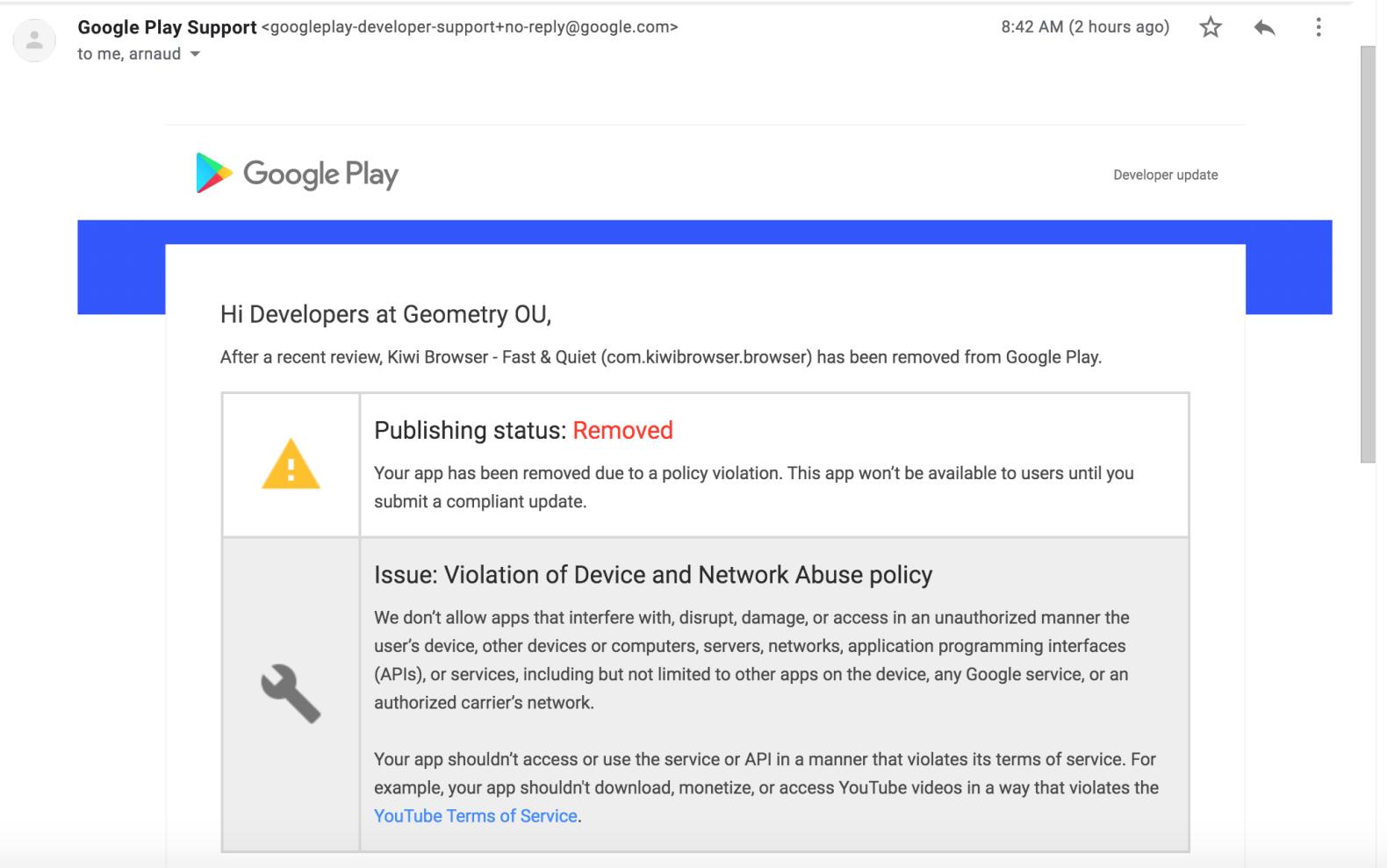
Task: Click the 8:42 AM timestamp
Action: [1084, 27]
